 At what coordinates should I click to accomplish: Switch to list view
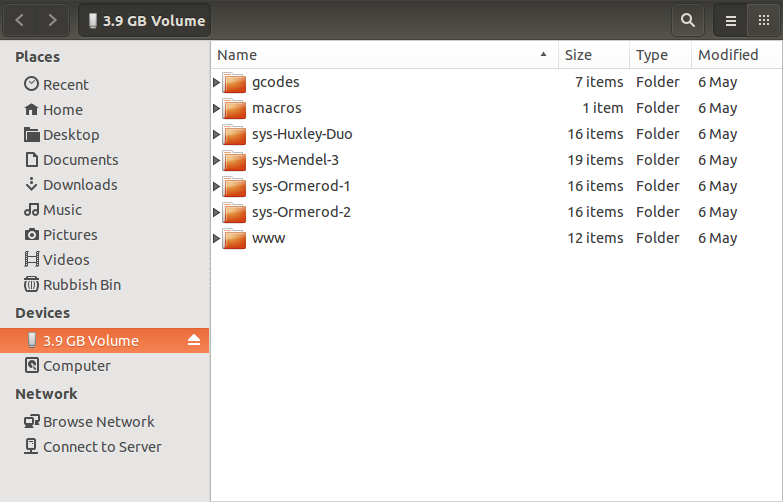730,20
